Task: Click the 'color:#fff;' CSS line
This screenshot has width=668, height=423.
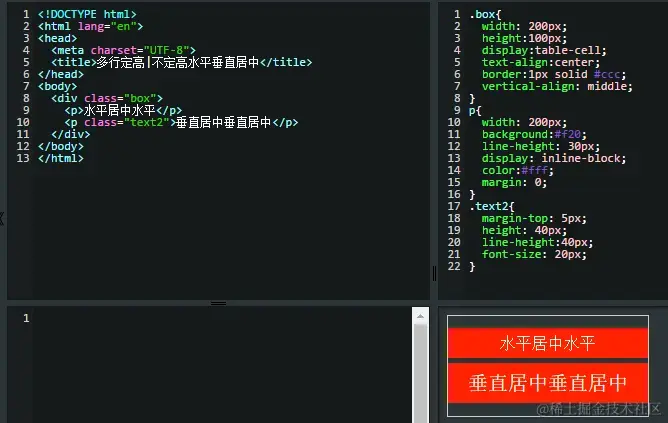Action: [x=518, y=170]
